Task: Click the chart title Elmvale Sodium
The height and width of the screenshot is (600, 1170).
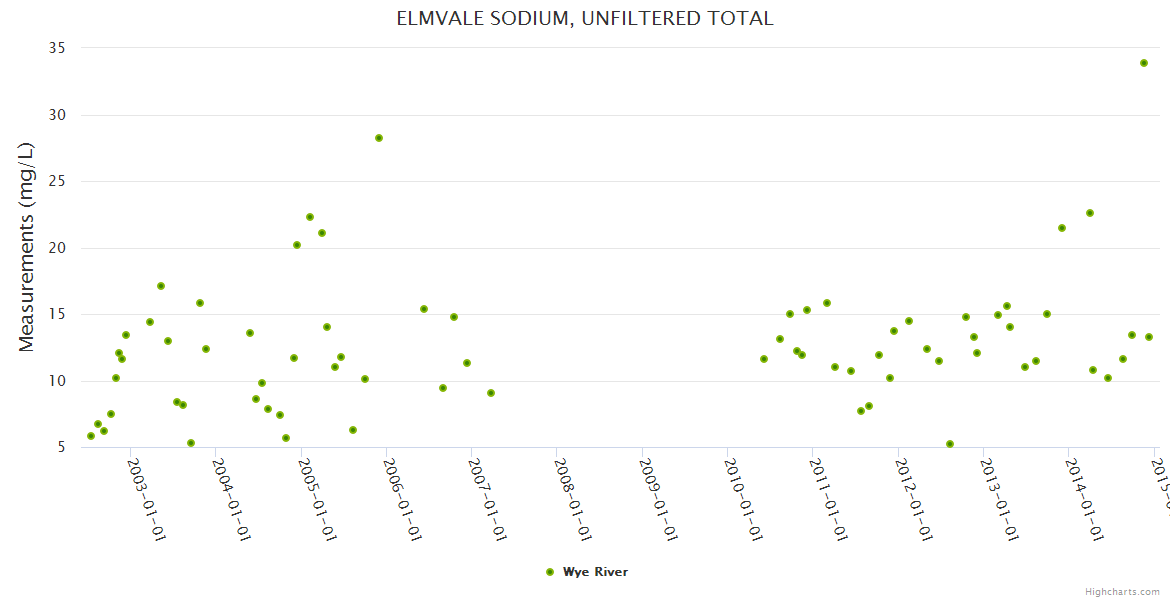Action: click(x=585, y=18)
